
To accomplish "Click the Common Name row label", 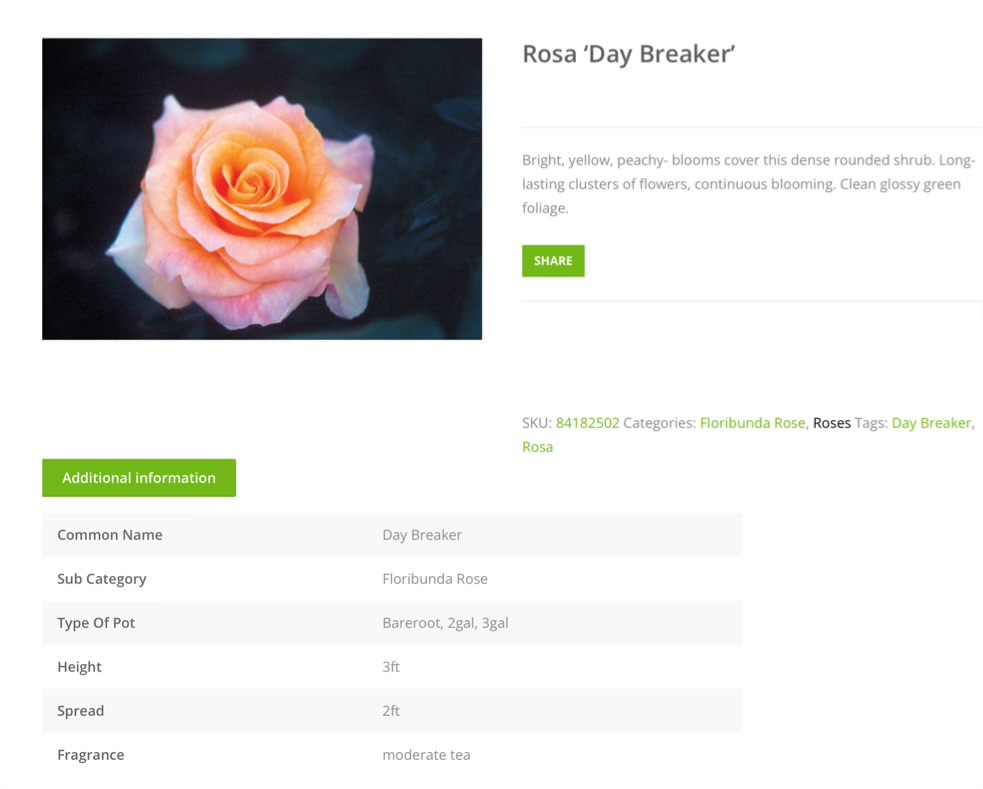I will 110,535.
